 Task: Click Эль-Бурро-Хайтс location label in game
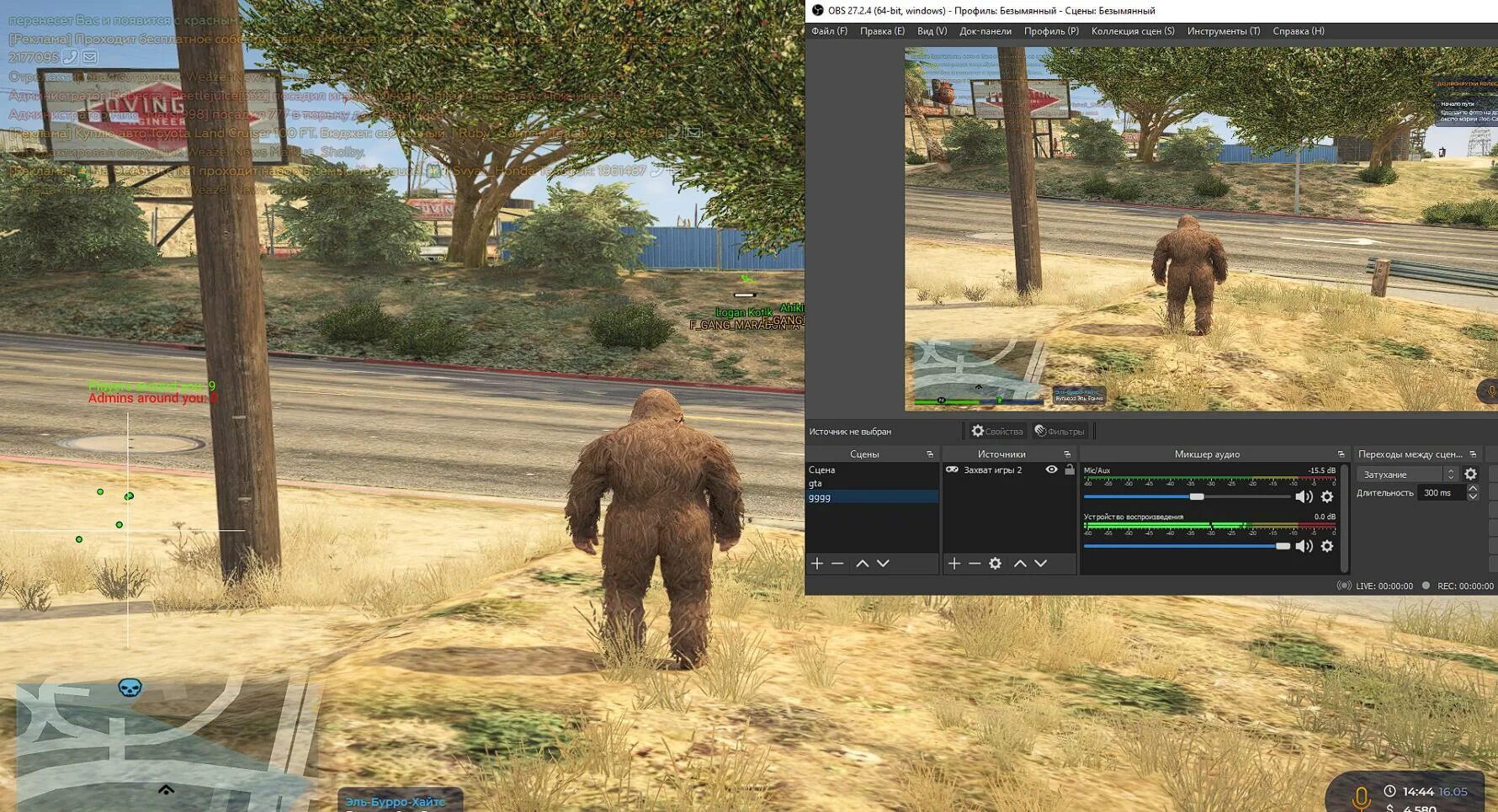click(x=396, y=802)
